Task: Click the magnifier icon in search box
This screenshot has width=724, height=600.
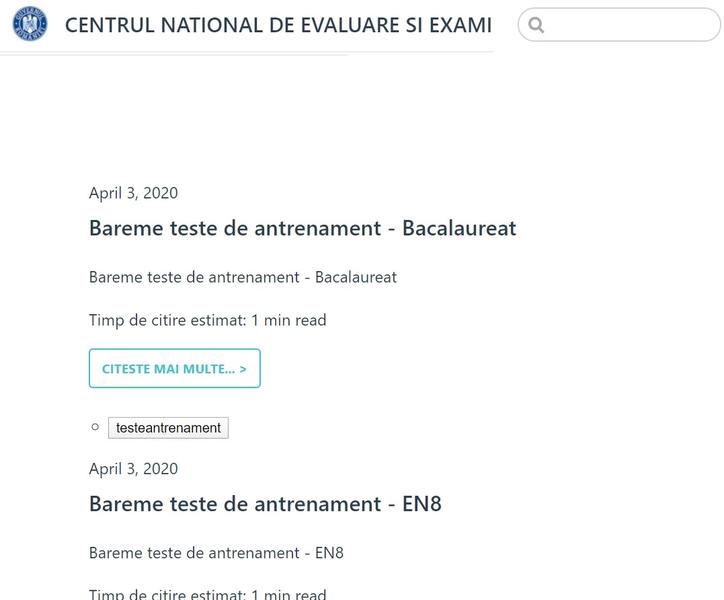Action: click(x=536, y=25)
